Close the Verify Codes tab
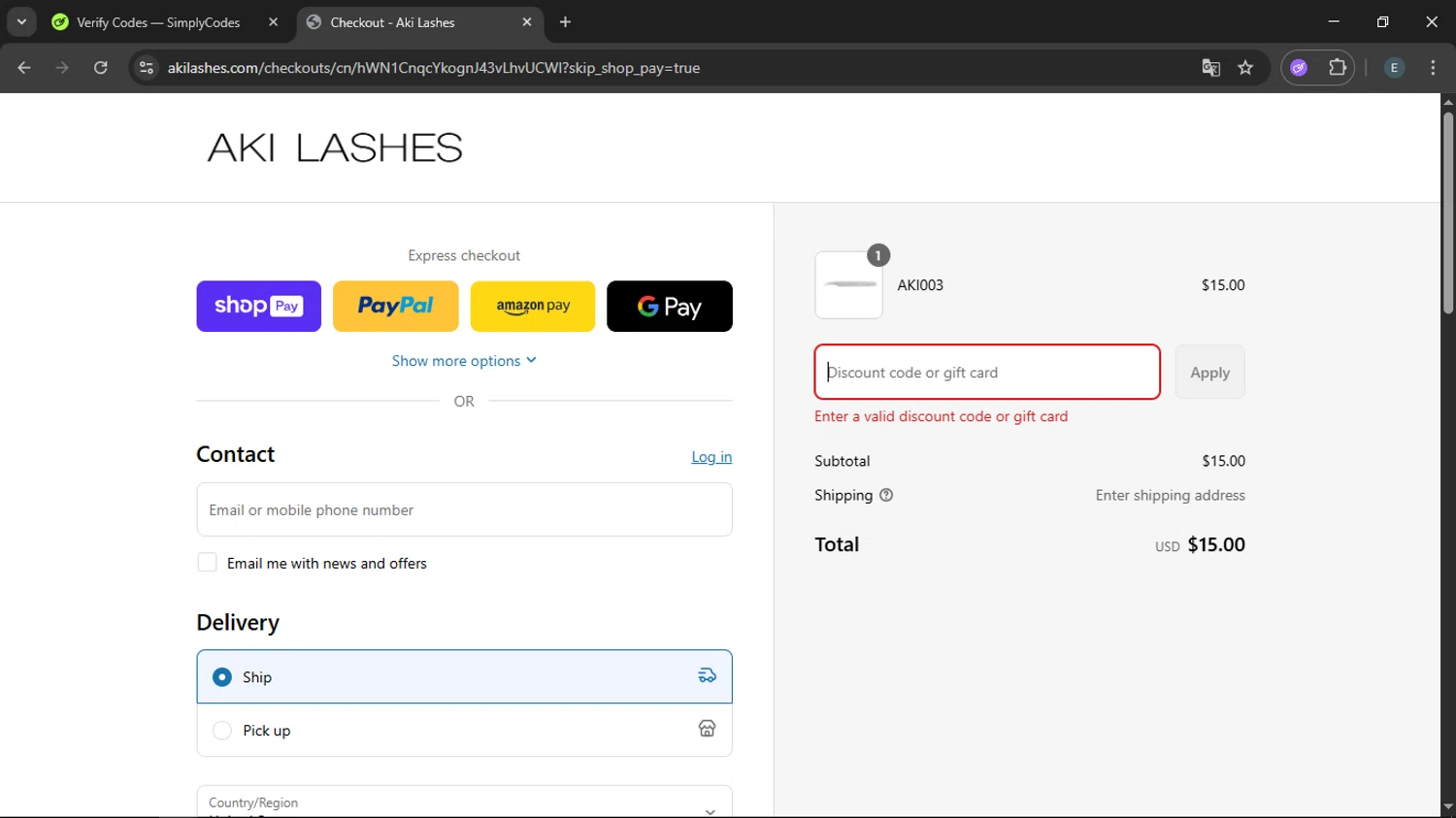 pyautogui.click(x=273, y=22)
